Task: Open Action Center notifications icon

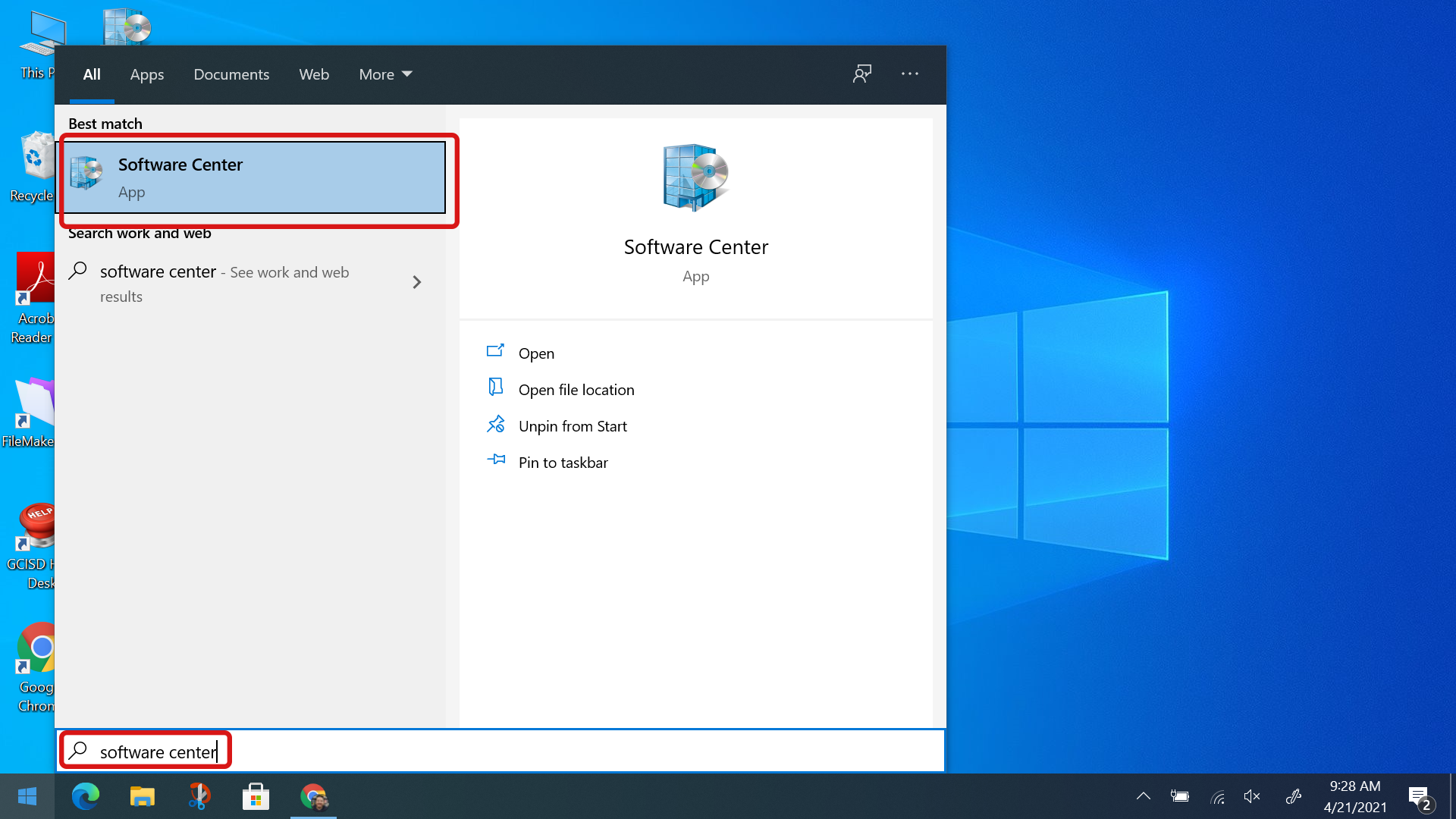Action: point(1420,798)
